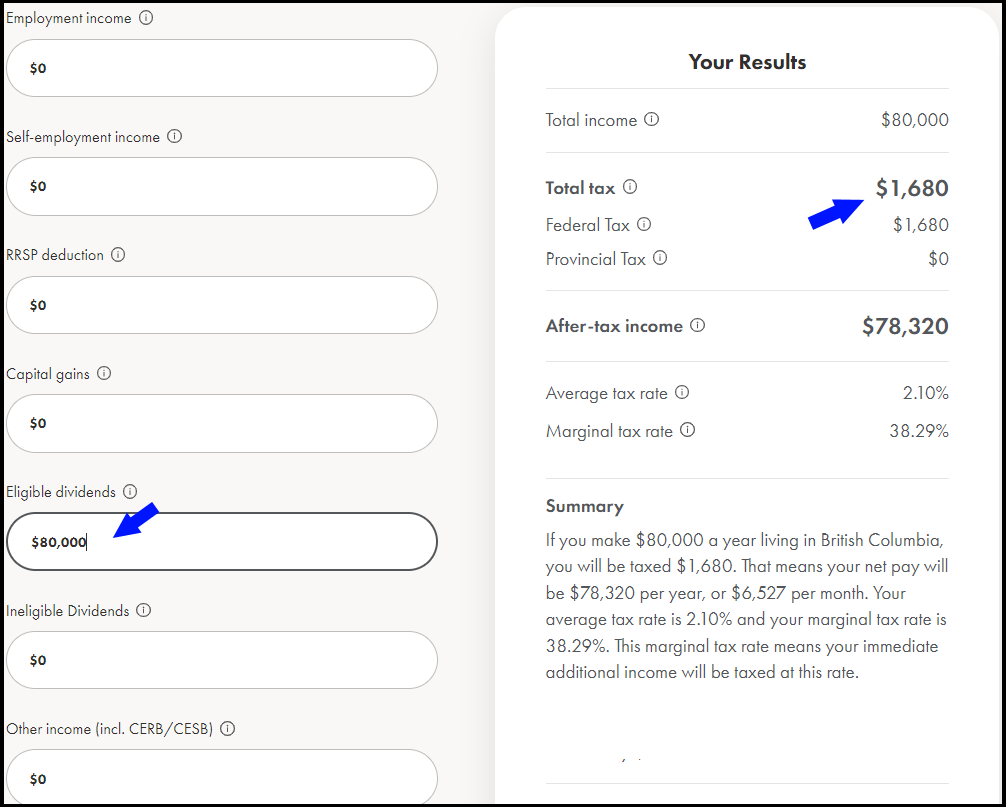The height and width of the screenshot is (807, 1006).
Task: Click the Ineligible Dividends input box
Action: pyautogui.click(x=221, y=659)
